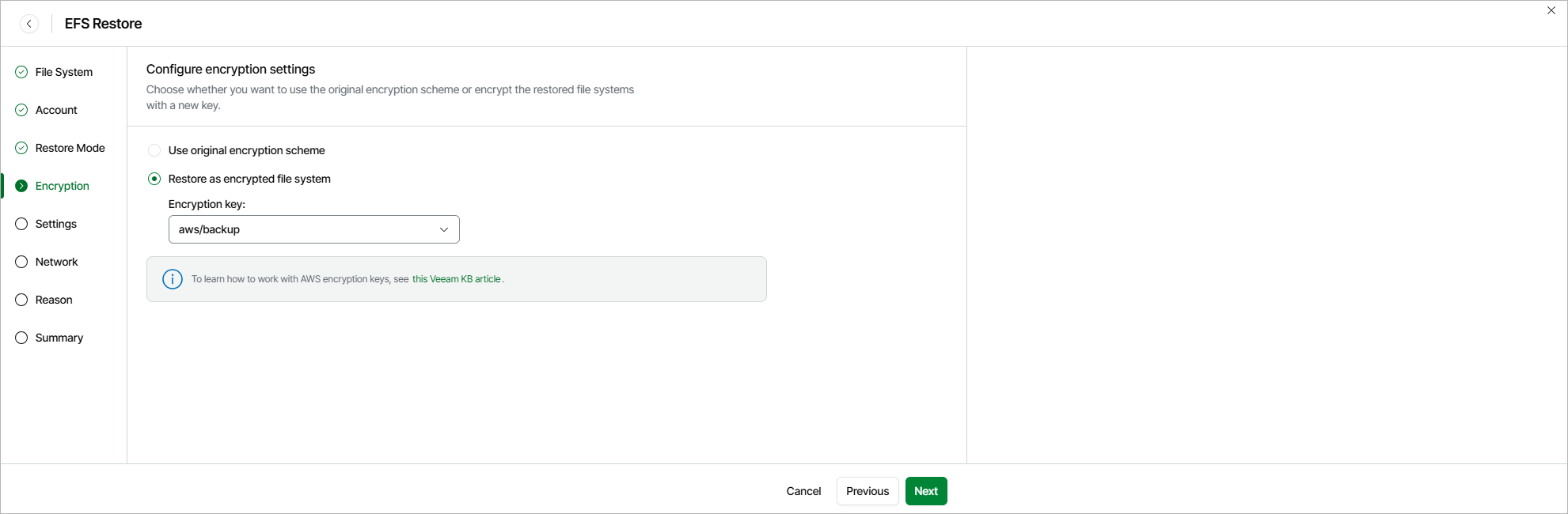Click the Settings step circle icon
This screenshot has height=514, width=1568.
click(21, 224)
